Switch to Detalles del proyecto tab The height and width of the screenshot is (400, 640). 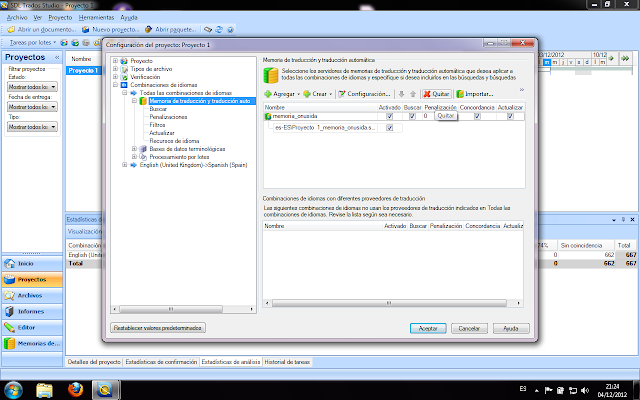click(x=94, y=362)
